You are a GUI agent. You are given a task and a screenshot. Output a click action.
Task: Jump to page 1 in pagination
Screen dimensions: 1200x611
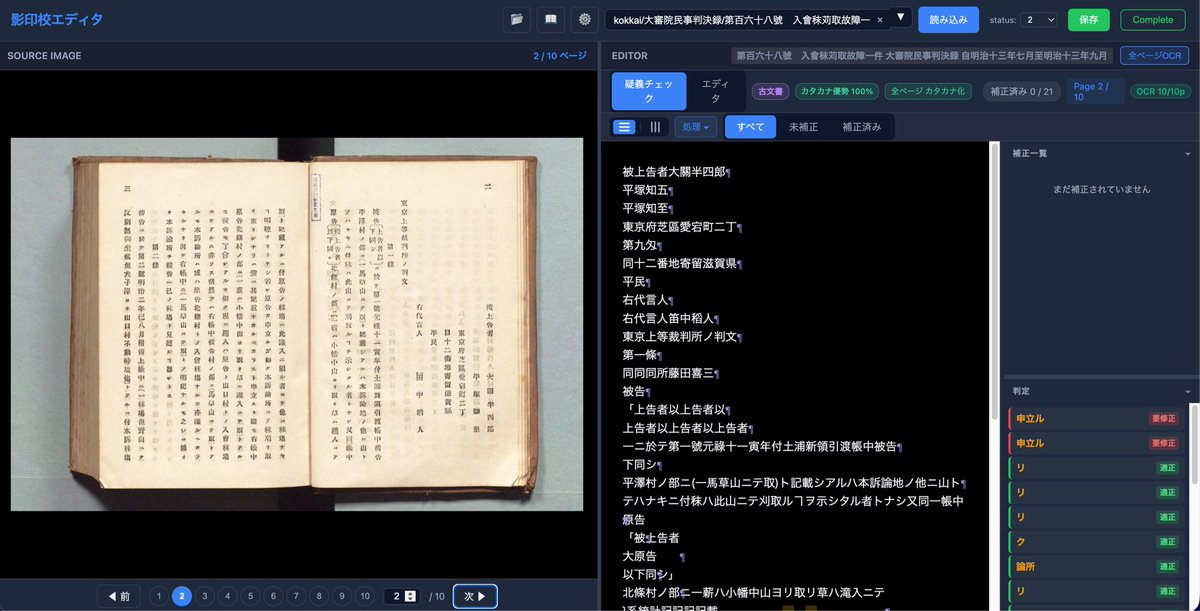[158, 596]
